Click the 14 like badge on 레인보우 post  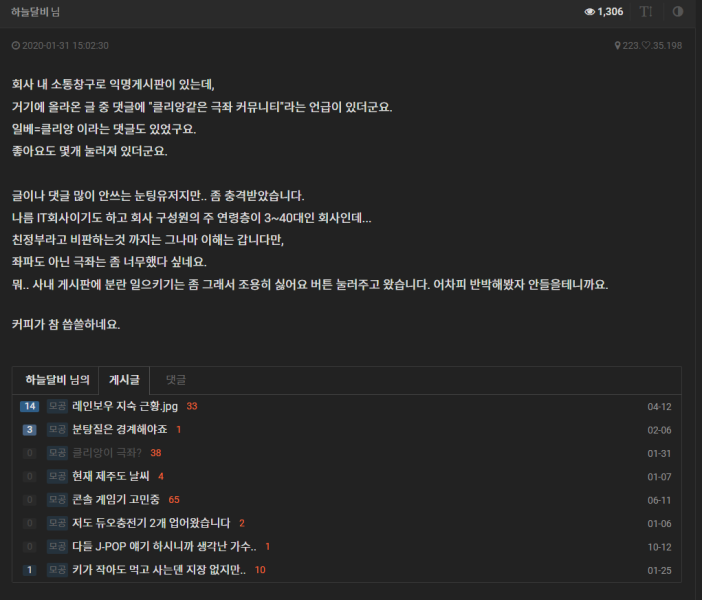[x=30, y=406]
